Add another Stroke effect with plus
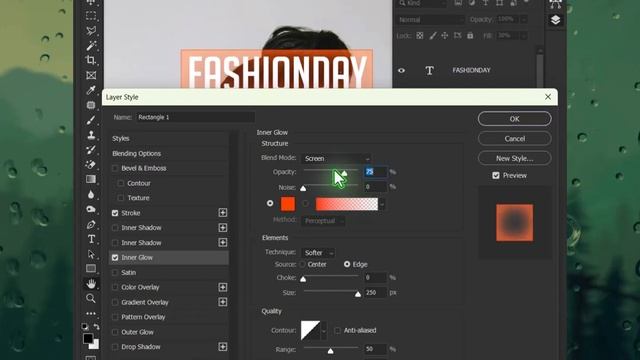This screenshot has width=640, height=360. click(x=222, y=213)
